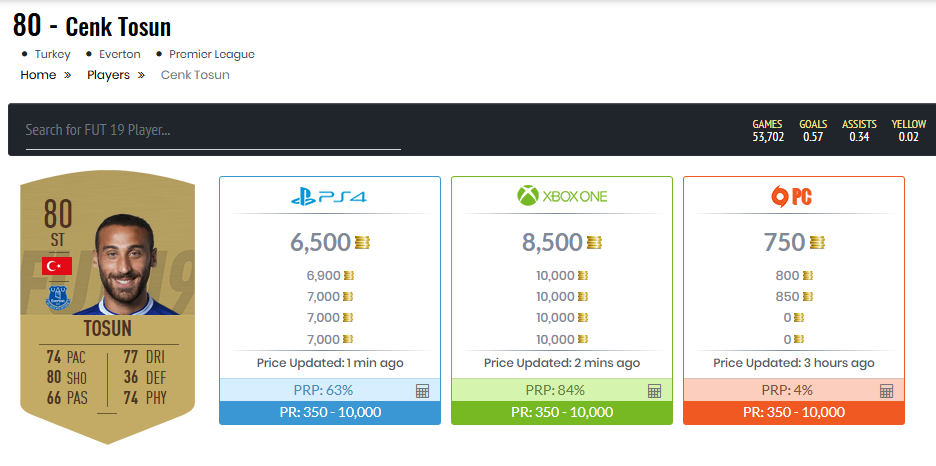The image size is (936, 466).
Task: Click the coin icon beside PS4 6,500 price
Action: pyautogui.click(x=362, y=242)
